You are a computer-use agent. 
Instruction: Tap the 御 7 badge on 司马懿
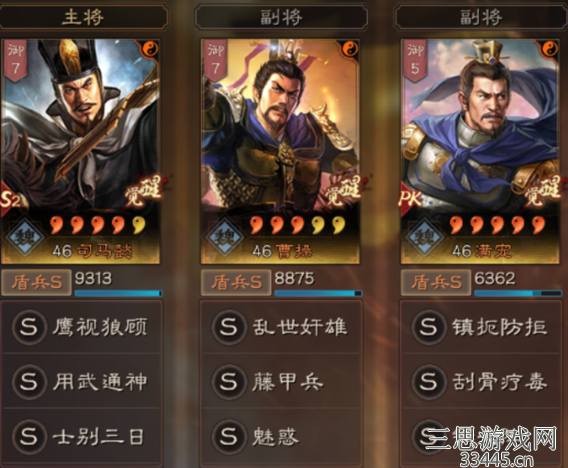coord(15,60)
